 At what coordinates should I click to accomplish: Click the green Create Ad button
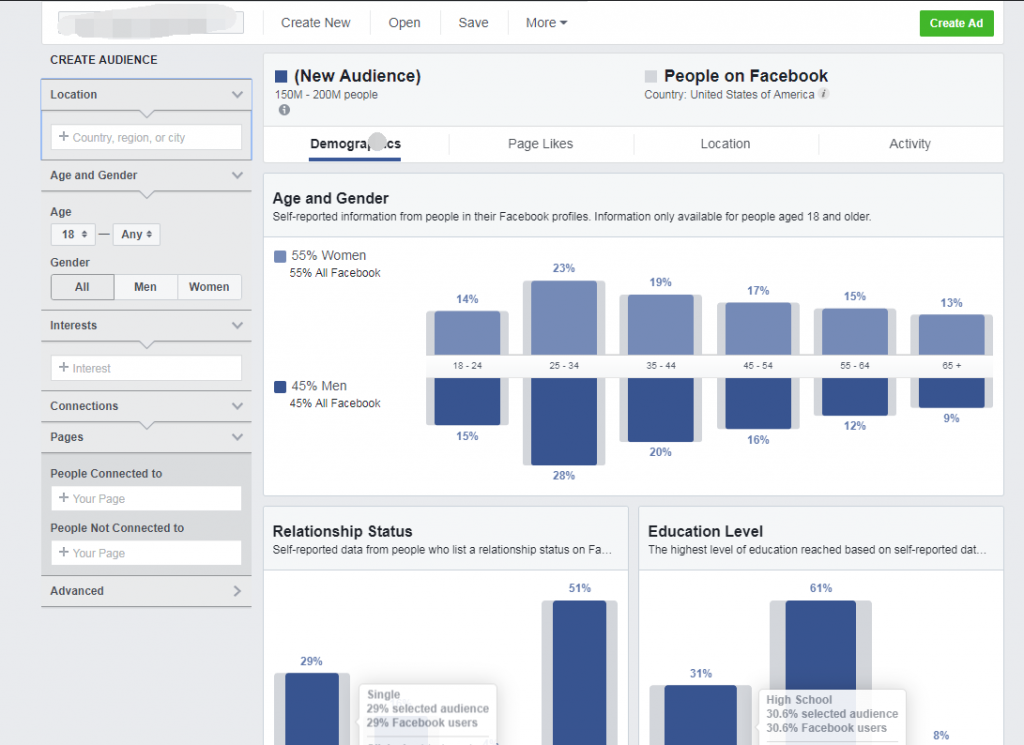click(957, 24)
